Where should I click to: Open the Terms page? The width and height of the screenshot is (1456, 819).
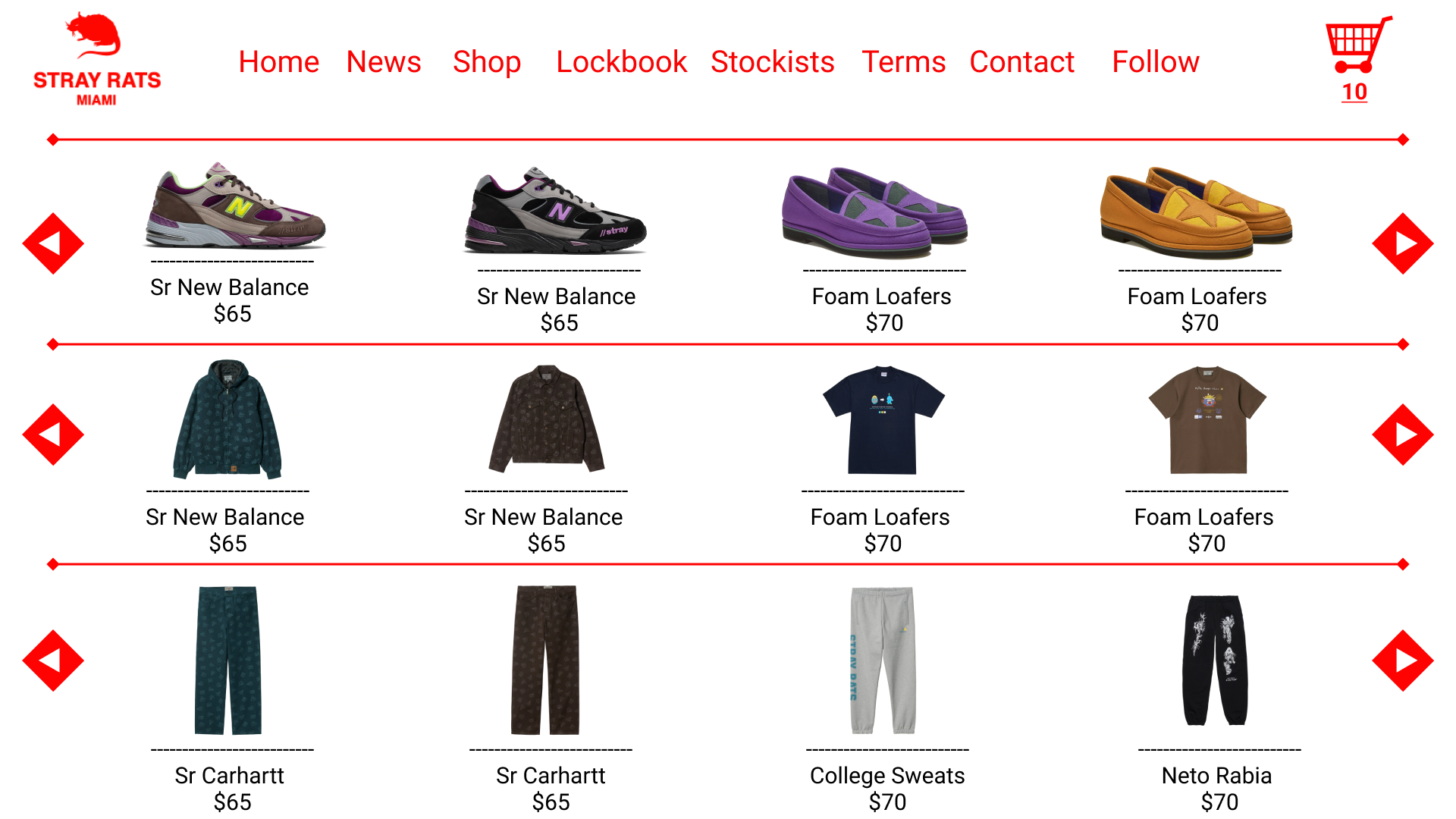click(x=903, y=61)
